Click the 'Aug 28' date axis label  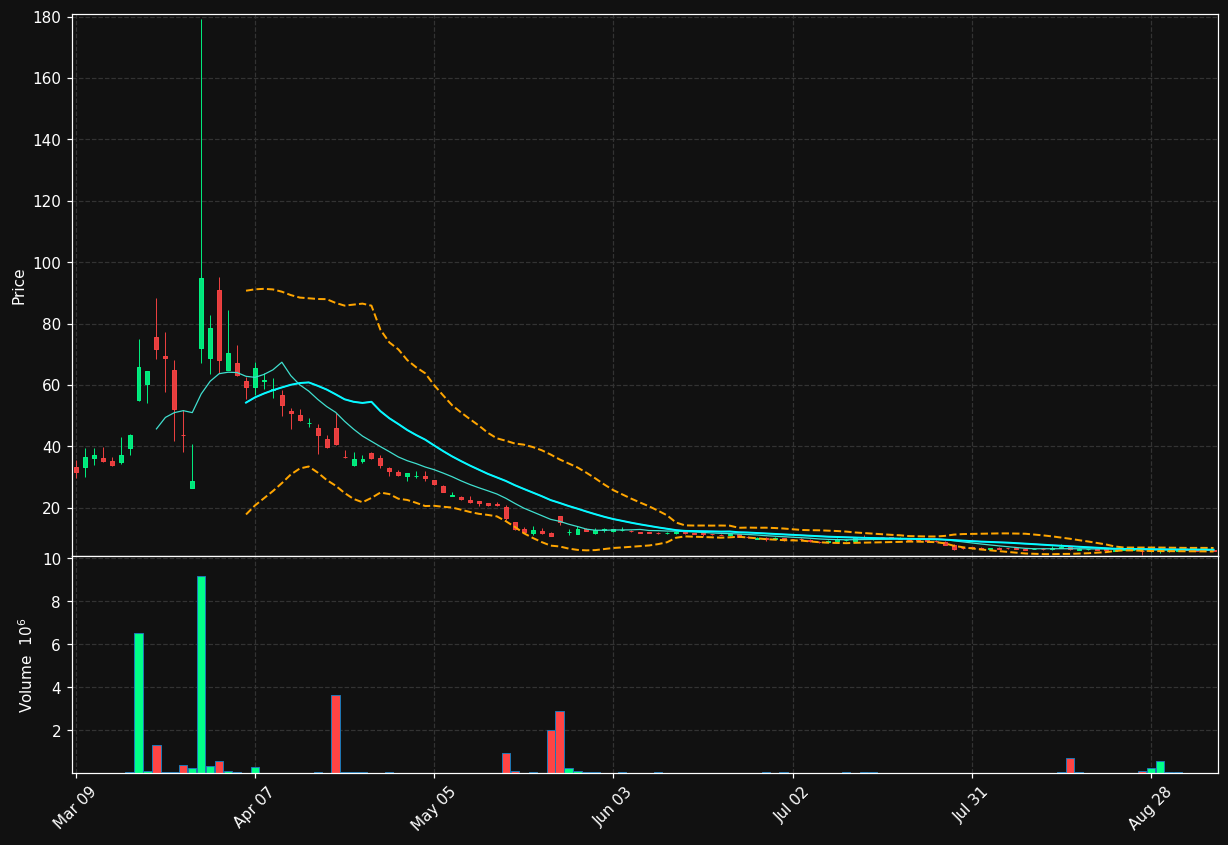coord(1151,808)
